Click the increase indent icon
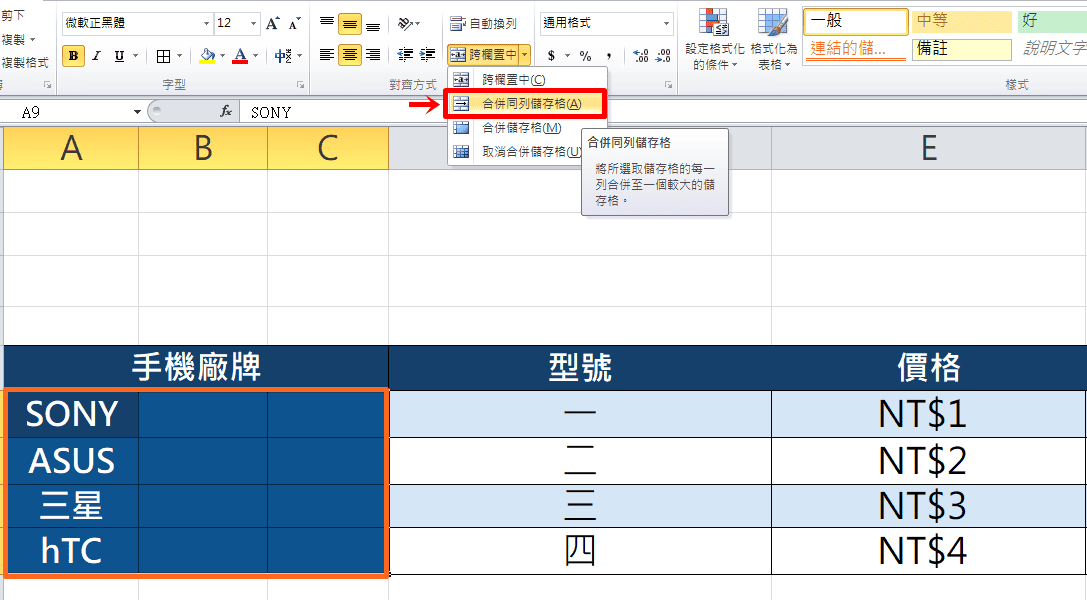 tap(428, 55)
